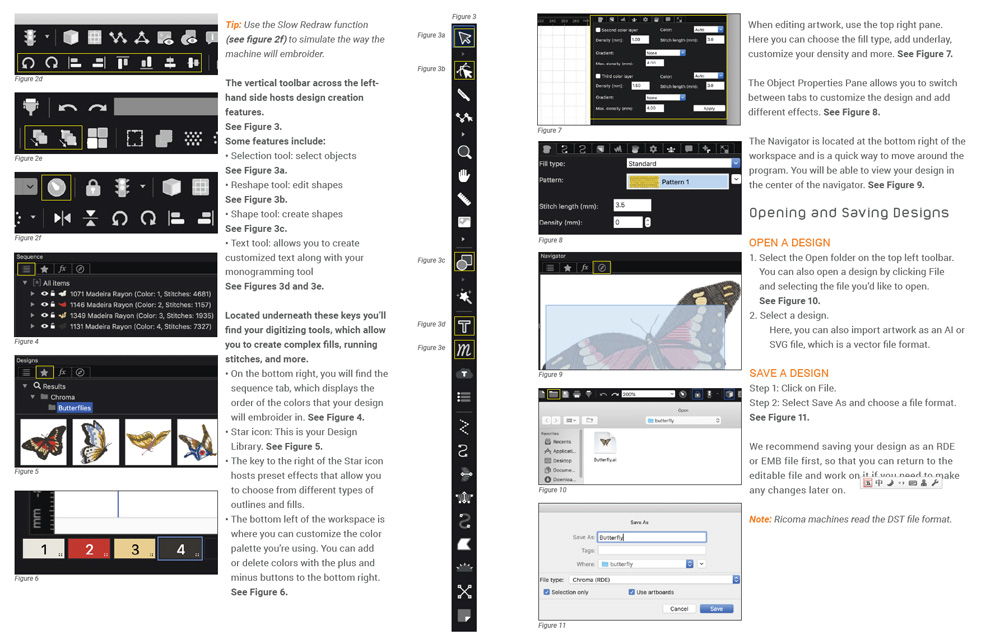This screenshot has width=1000, height=639.
Task: Select the Selection arrow tool in vertical toolbar
Action: 464,37
